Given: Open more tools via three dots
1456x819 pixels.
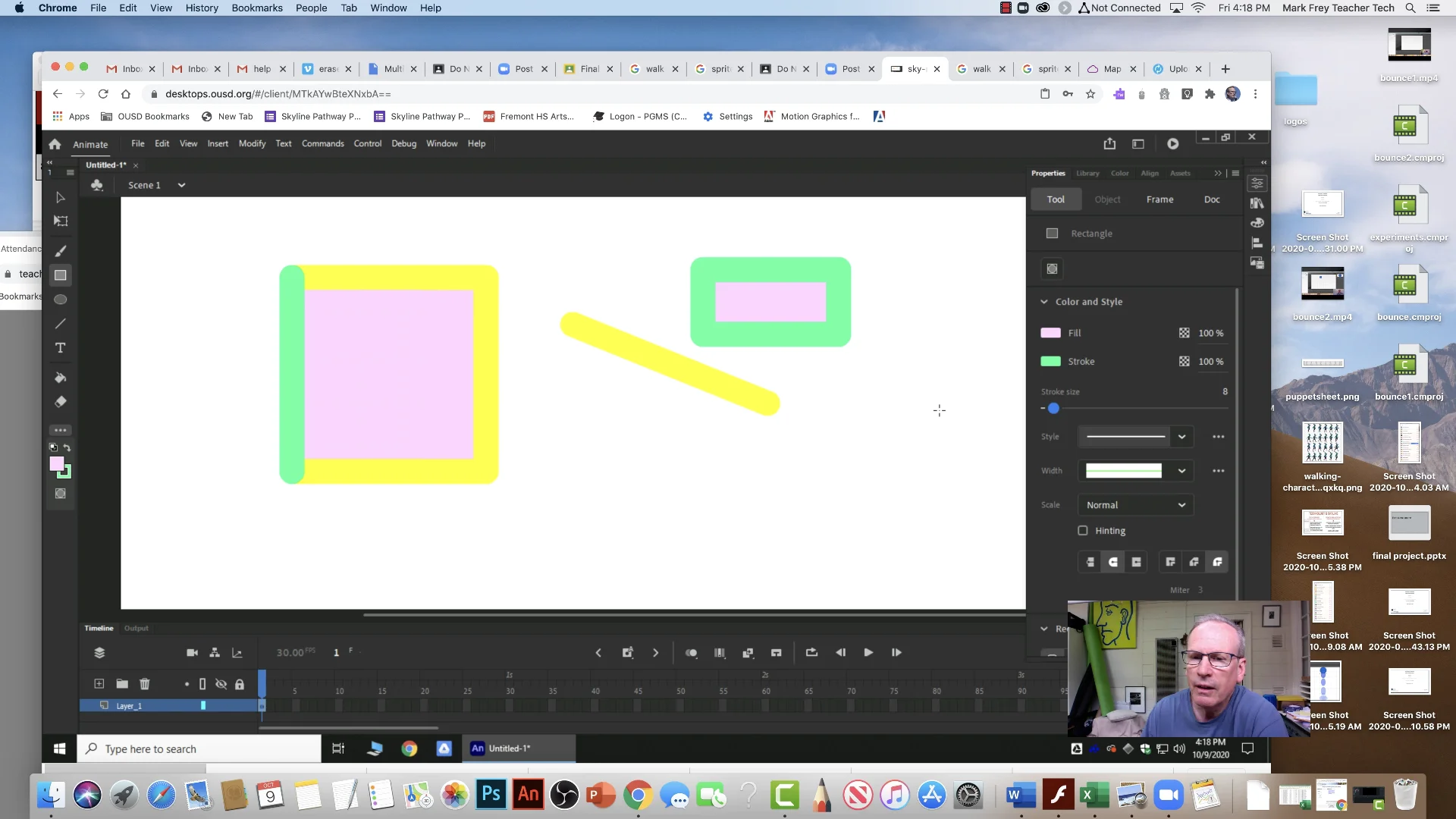Looking at the screenshot, I should [x=60, y=430].
